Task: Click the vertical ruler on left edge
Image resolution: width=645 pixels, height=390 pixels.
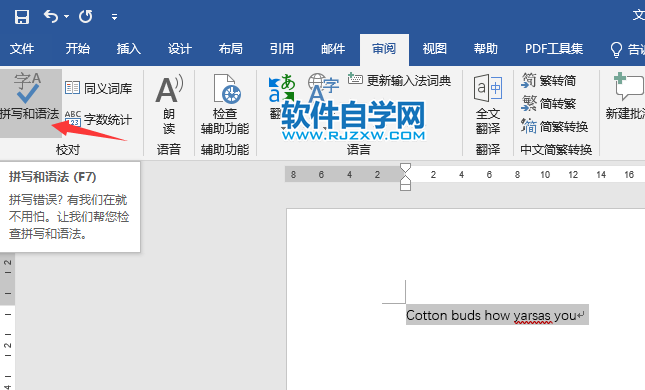Action: tap(7, 321)
